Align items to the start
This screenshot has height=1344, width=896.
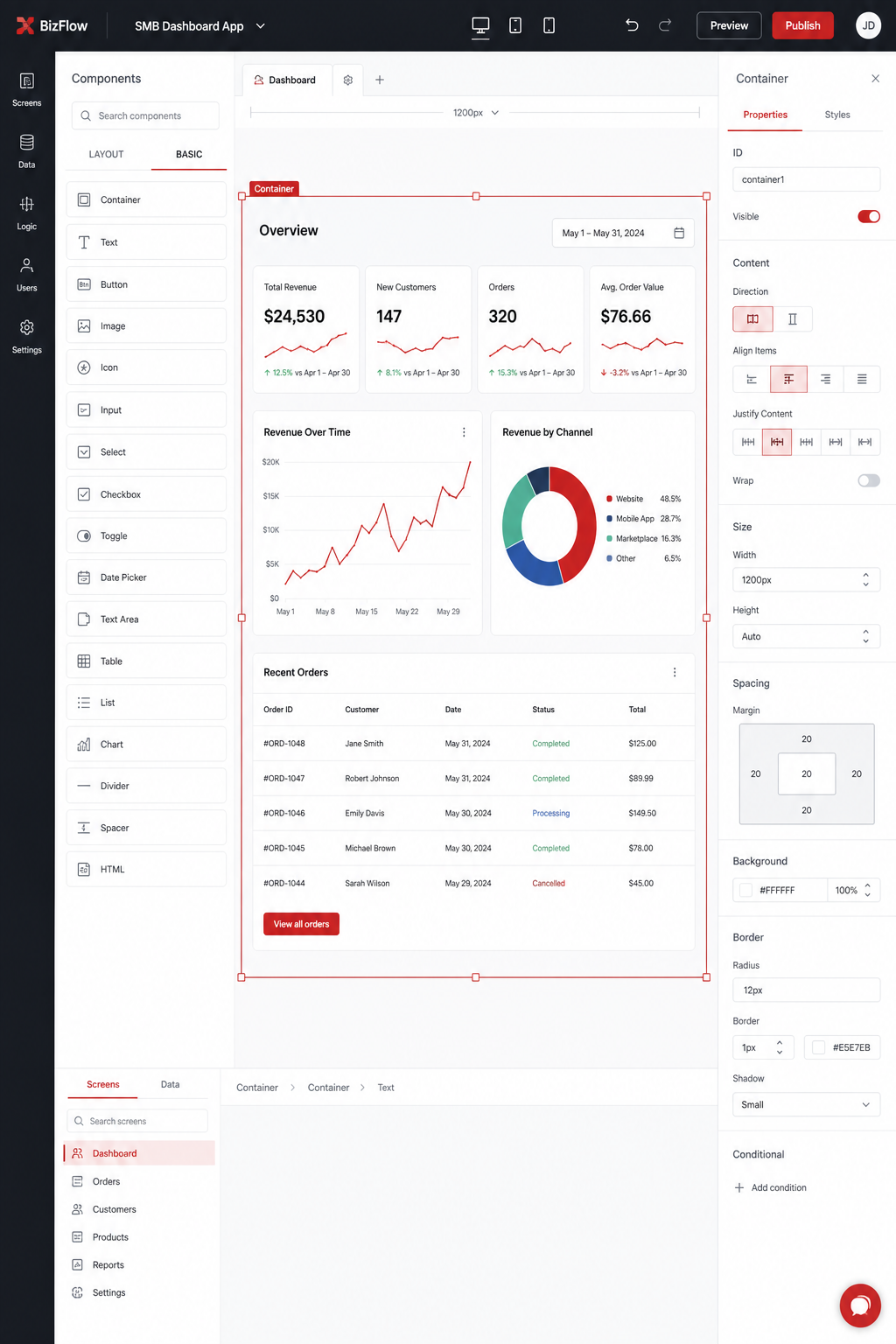coord(752,379)
